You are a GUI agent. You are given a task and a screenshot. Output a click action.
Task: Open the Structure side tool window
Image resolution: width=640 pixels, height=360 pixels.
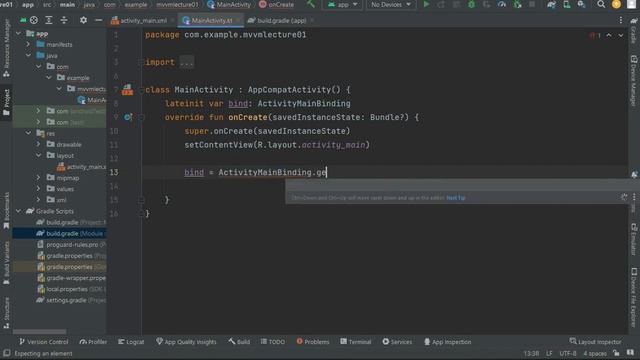(x=7, y=313)
